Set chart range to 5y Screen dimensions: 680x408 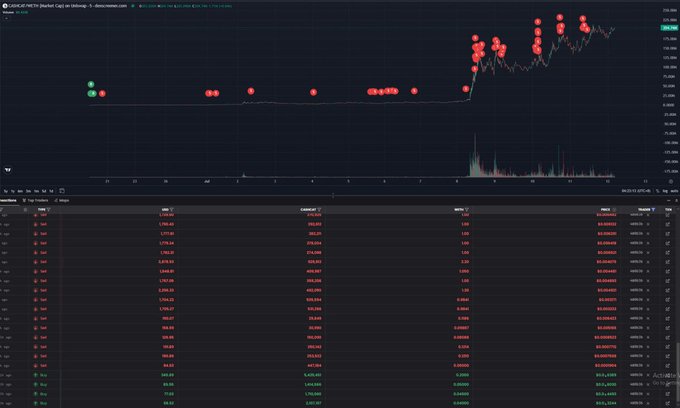6,191
